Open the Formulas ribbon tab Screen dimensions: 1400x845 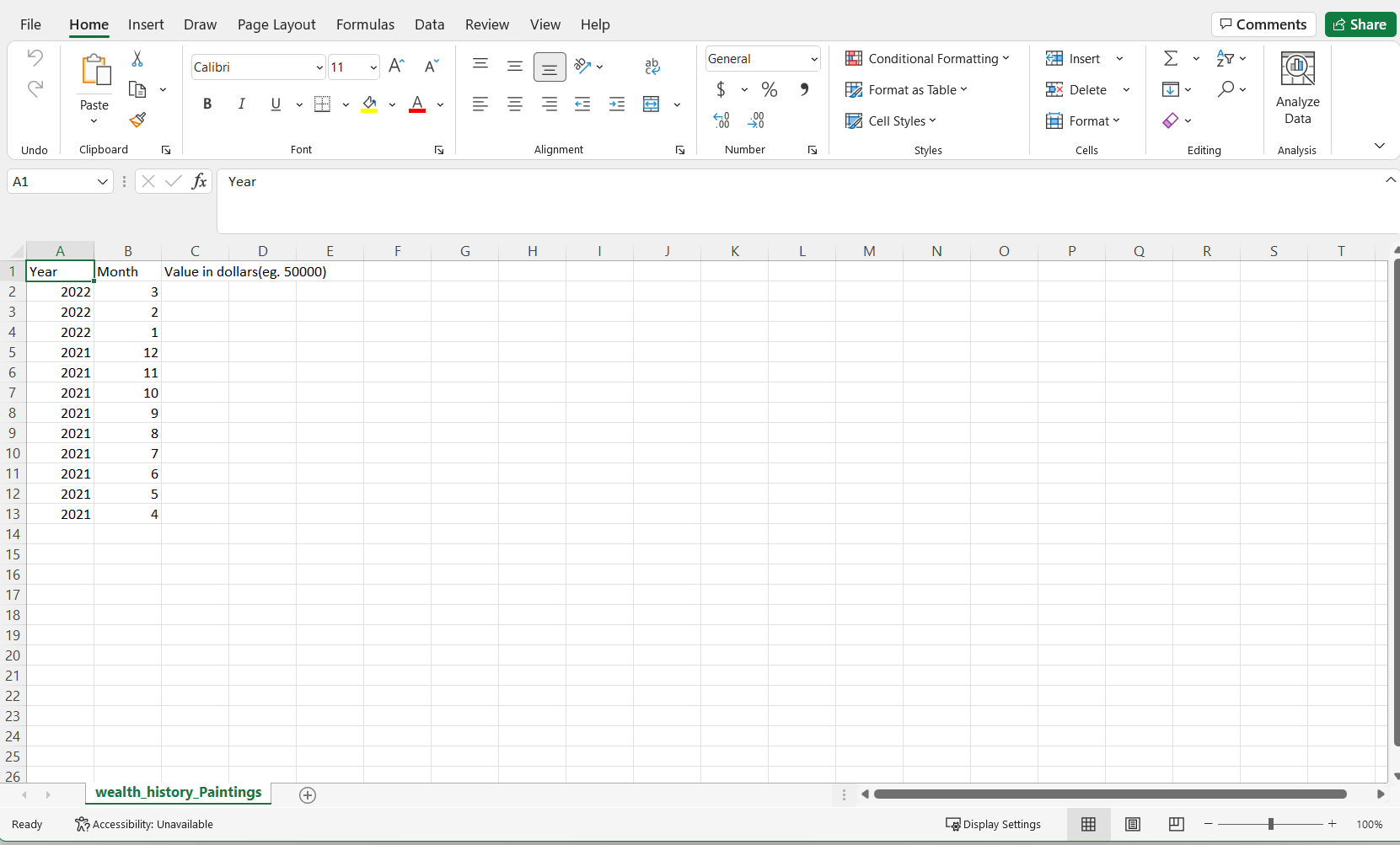pos(365,24)
